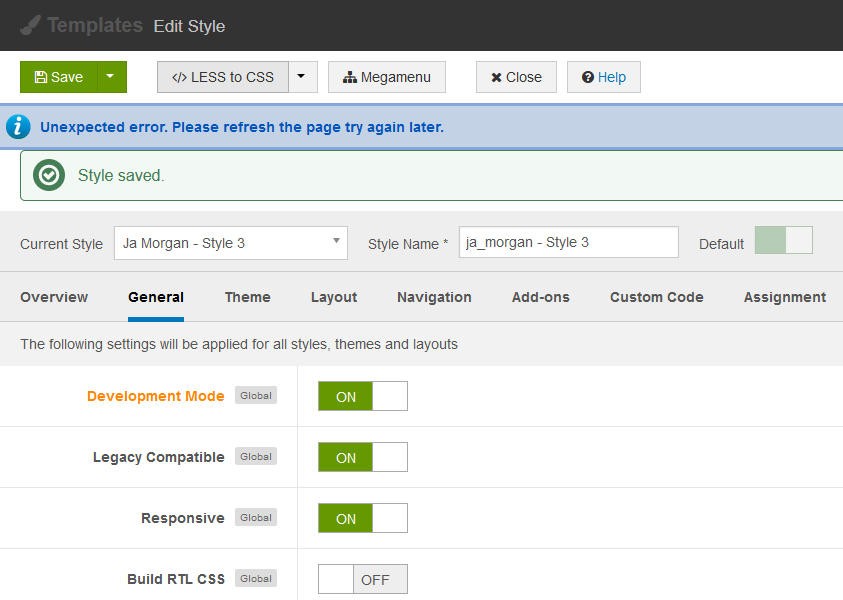Click the Global badge beside Responsive
This screenshot has height=600, width=843.
[256, 518]
